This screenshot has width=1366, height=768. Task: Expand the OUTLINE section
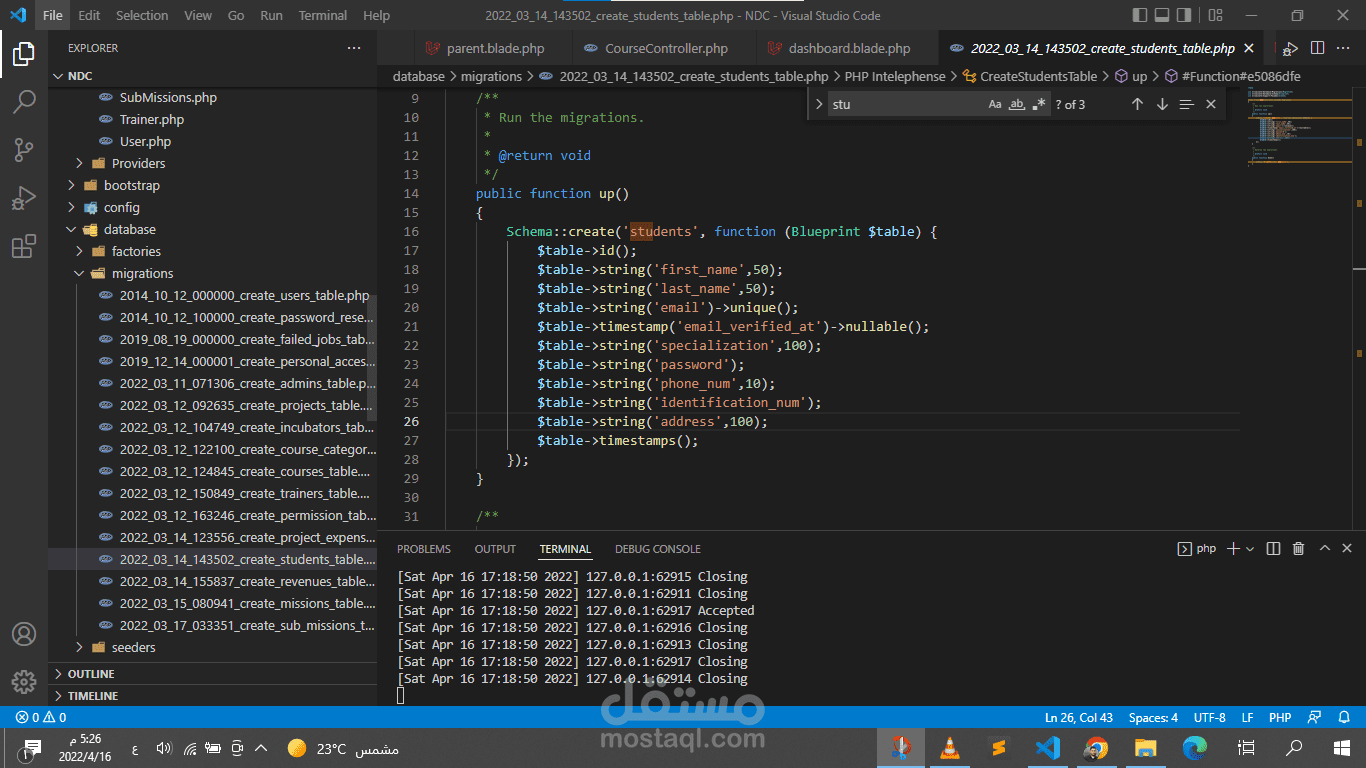[x=91, y=674]
